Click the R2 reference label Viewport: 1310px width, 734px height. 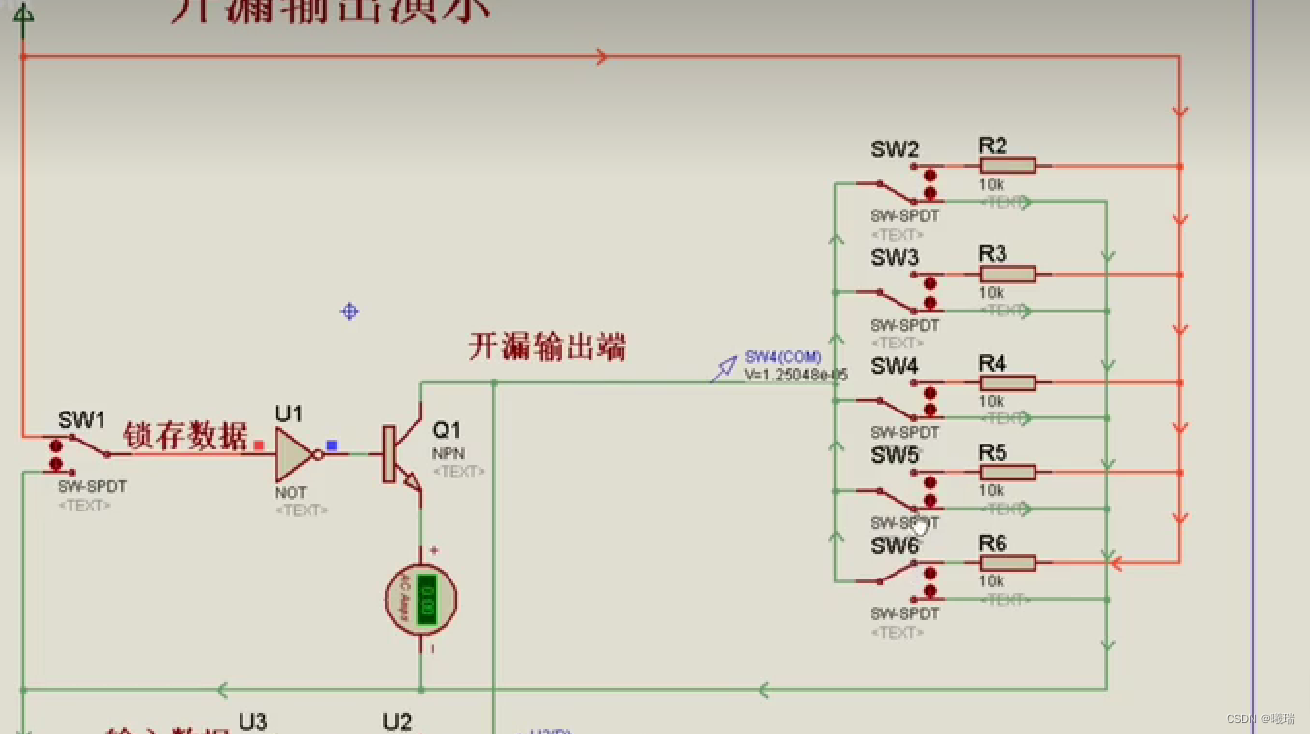[x=992, y=146]
